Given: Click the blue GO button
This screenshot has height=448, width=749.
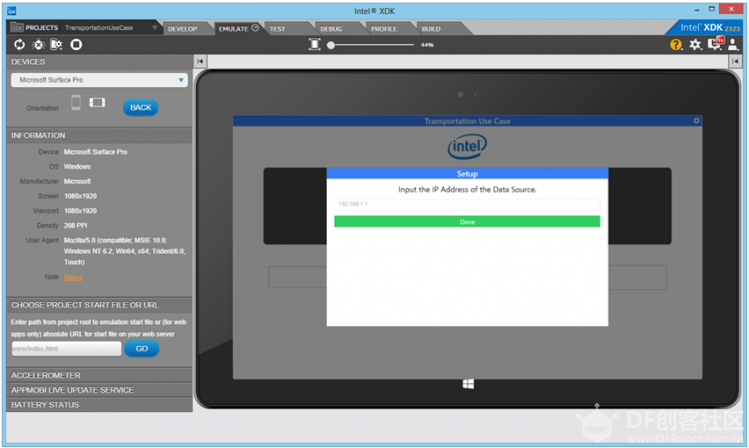Looking at the screenshot, I should 141,349.
